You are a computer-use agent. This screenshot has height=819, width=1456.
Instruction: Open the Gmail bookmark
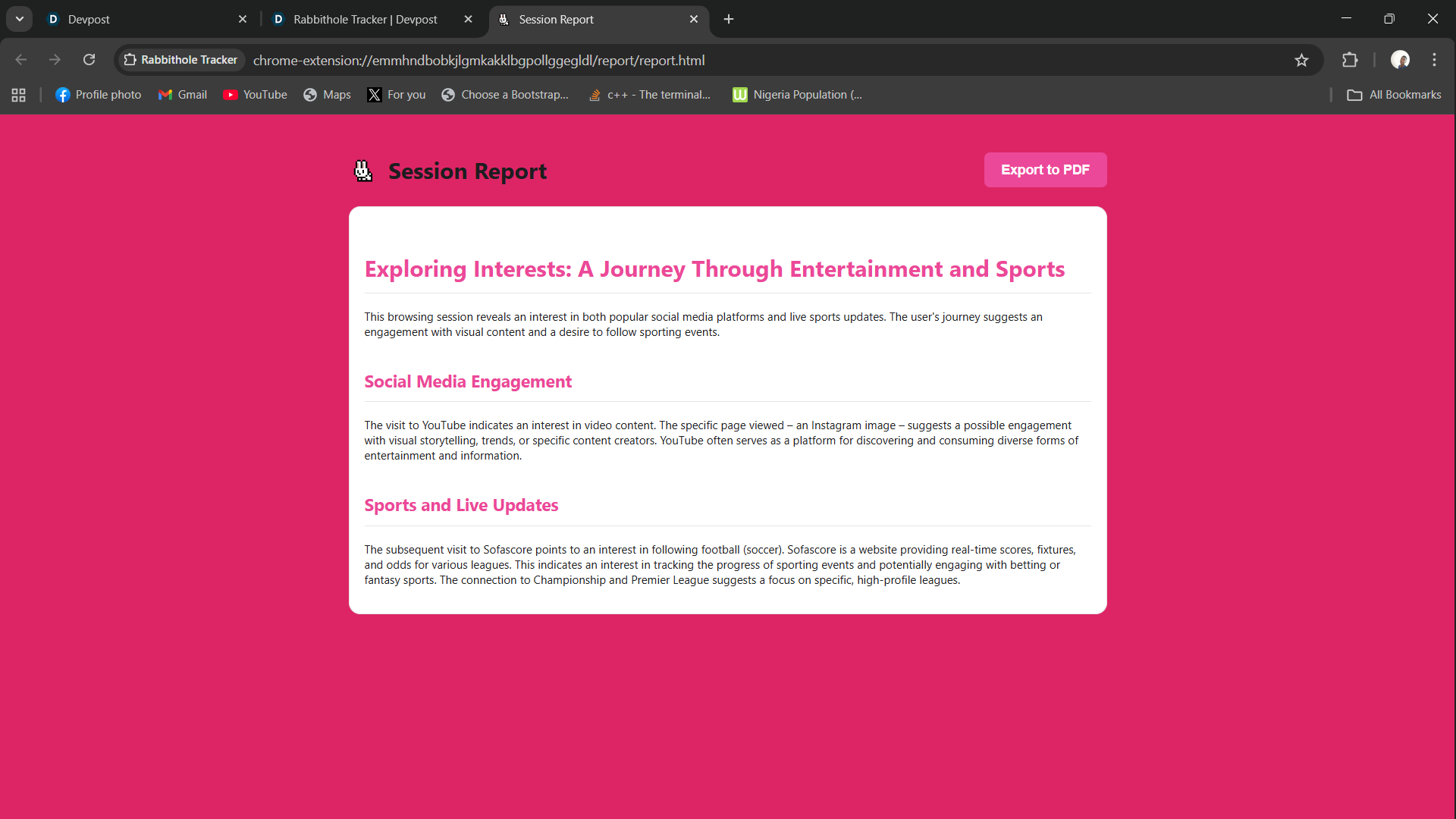click(183, 95)
